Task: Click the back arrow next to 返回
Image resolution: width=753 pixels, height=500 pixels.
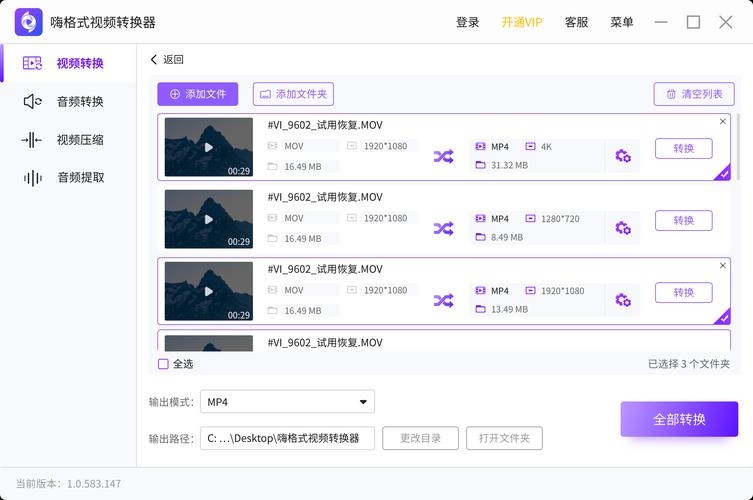Action: [154, 60]
